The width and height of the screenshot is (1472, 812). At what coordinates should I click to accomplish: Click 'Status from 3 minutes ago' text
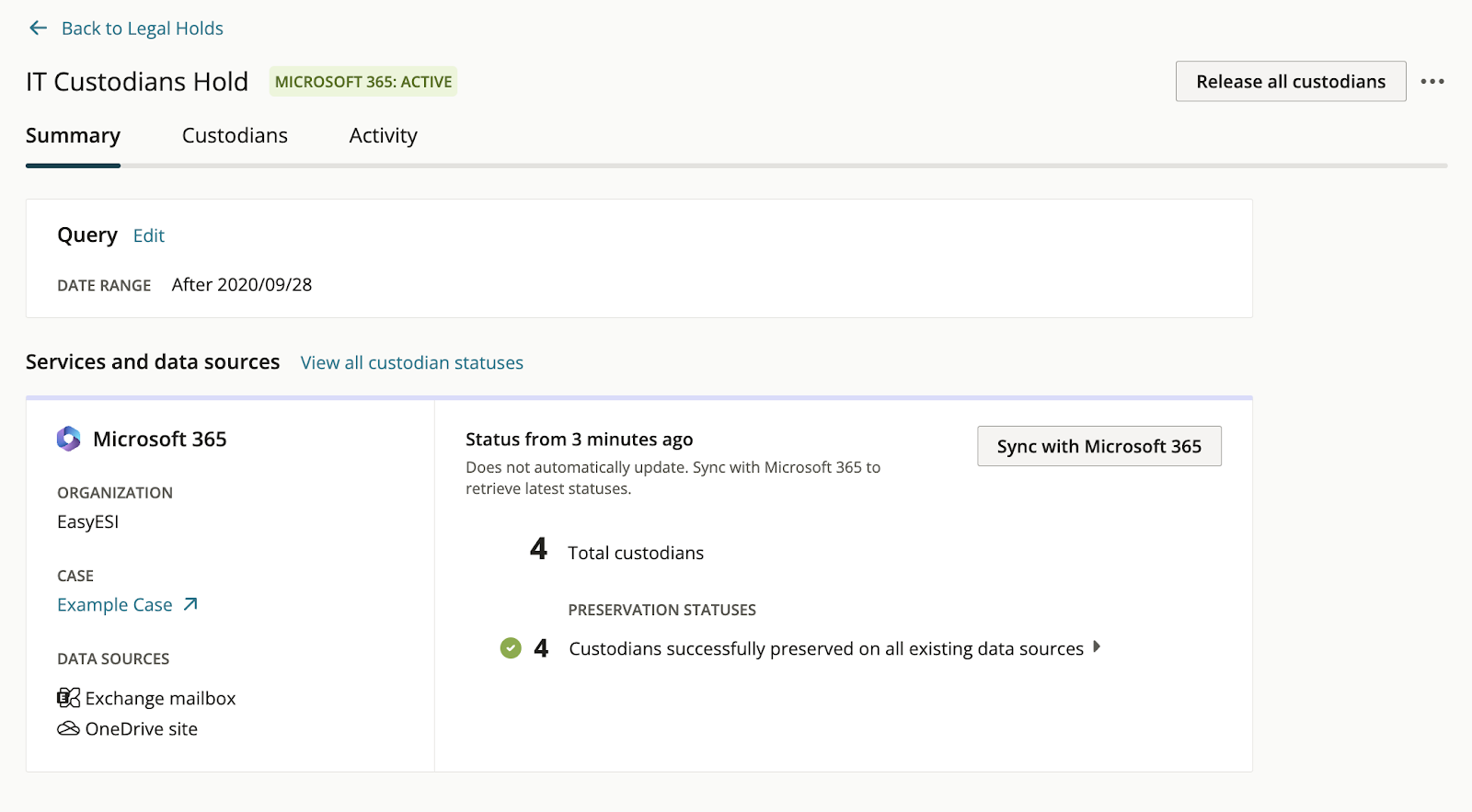point(580,440)
